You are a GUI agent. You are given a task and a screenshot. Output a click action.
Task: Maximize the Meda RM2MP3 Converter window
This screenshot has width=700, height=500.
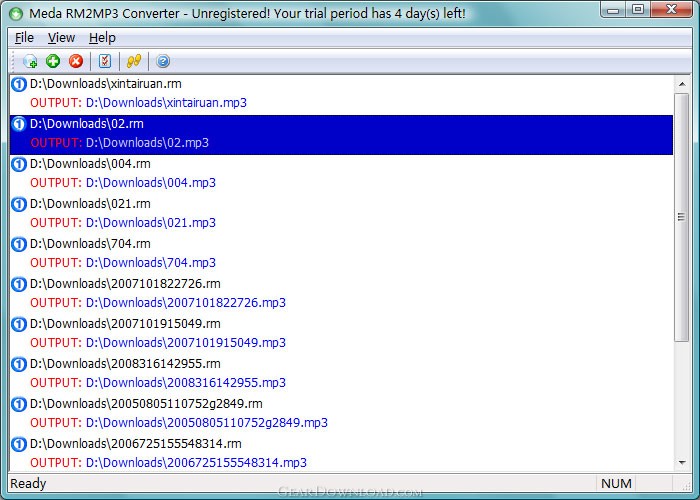coord(638,10)
